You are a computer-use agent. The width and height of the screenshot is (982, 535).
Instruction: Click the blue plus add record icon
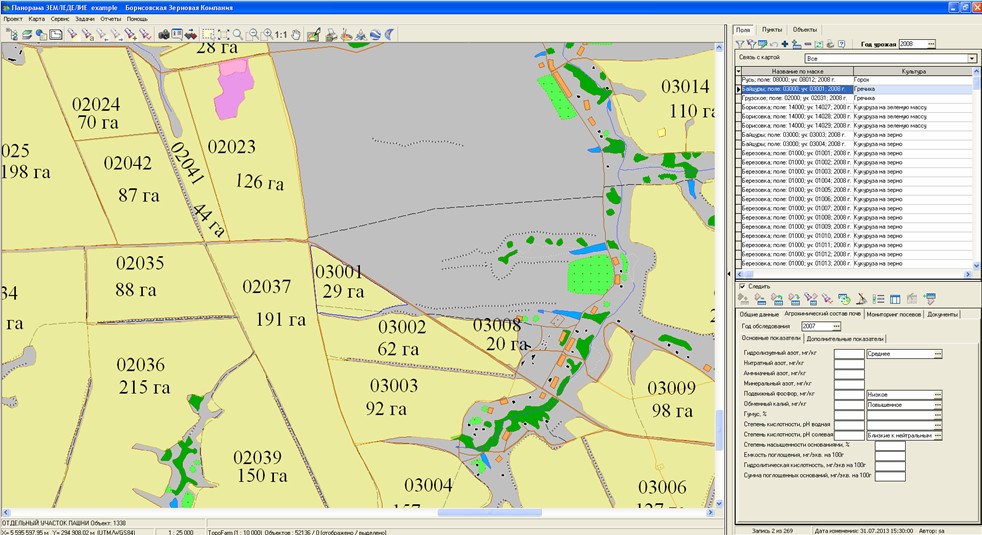point(785,45)
